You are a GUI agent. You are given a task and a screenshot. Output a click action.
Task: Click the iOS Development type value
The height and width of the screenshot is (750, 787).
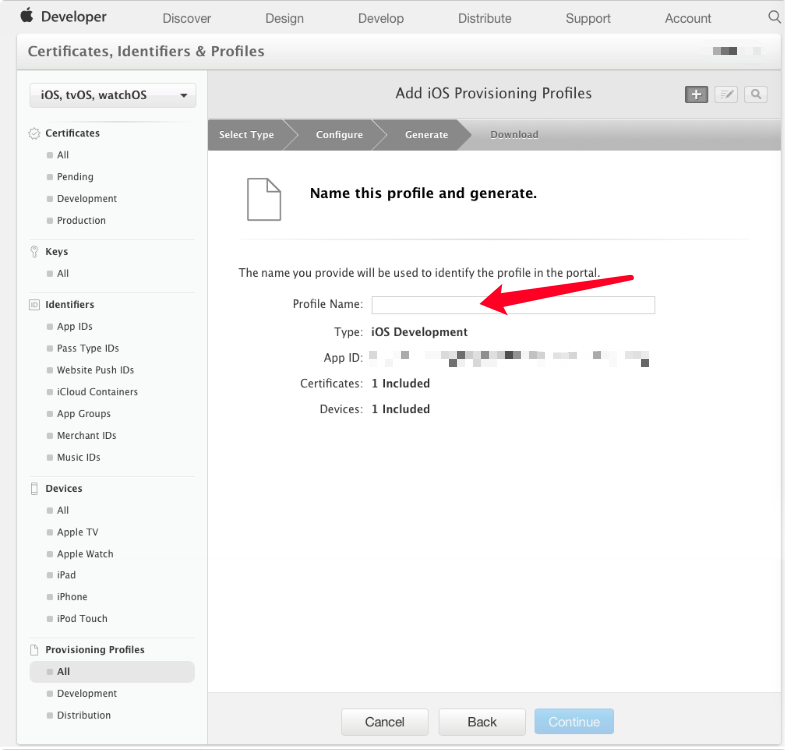click(x=420, y=332)
